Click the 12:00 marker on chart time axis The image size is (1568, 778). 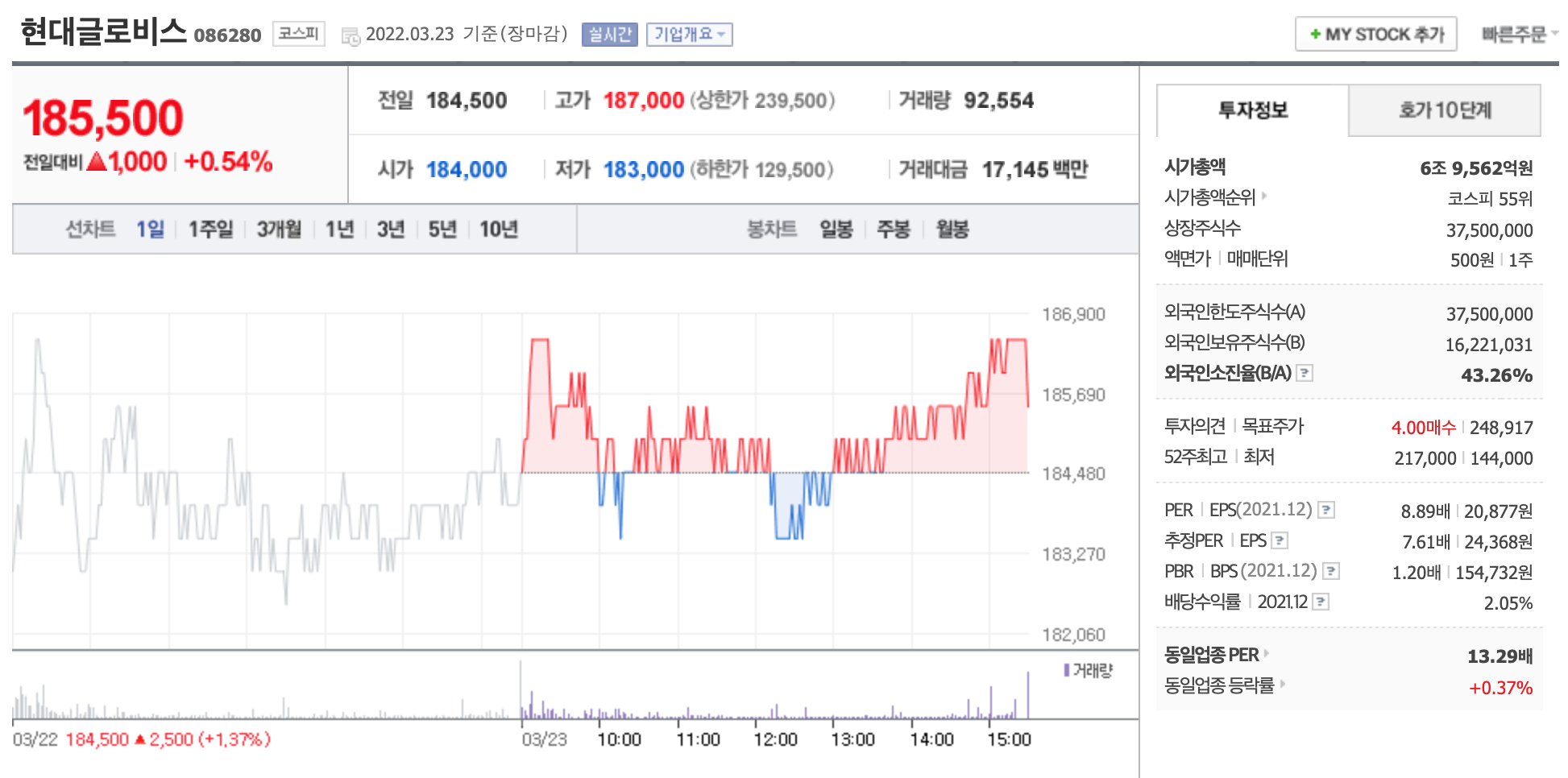pyautogui.click(x=775, y=739)
